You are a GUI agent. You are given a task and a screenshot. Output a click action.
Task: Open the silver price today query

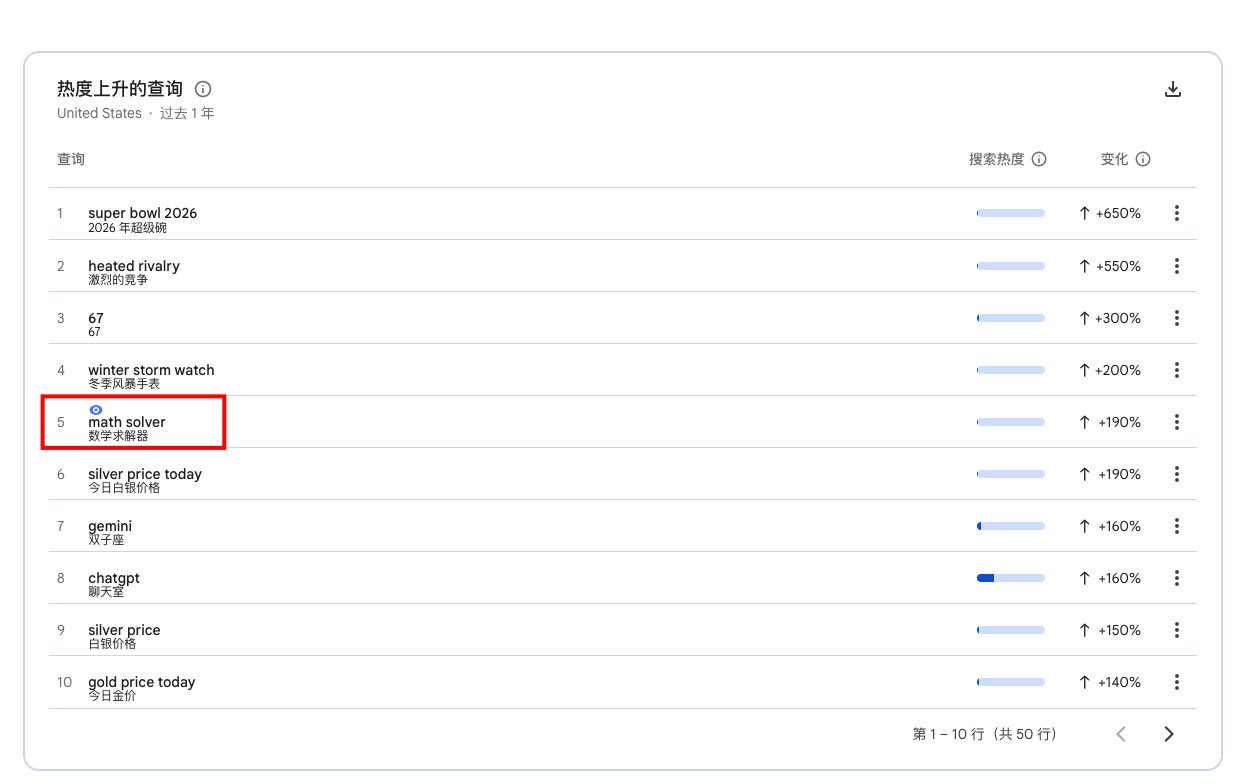pyautogui.click(x=144, y=474)
